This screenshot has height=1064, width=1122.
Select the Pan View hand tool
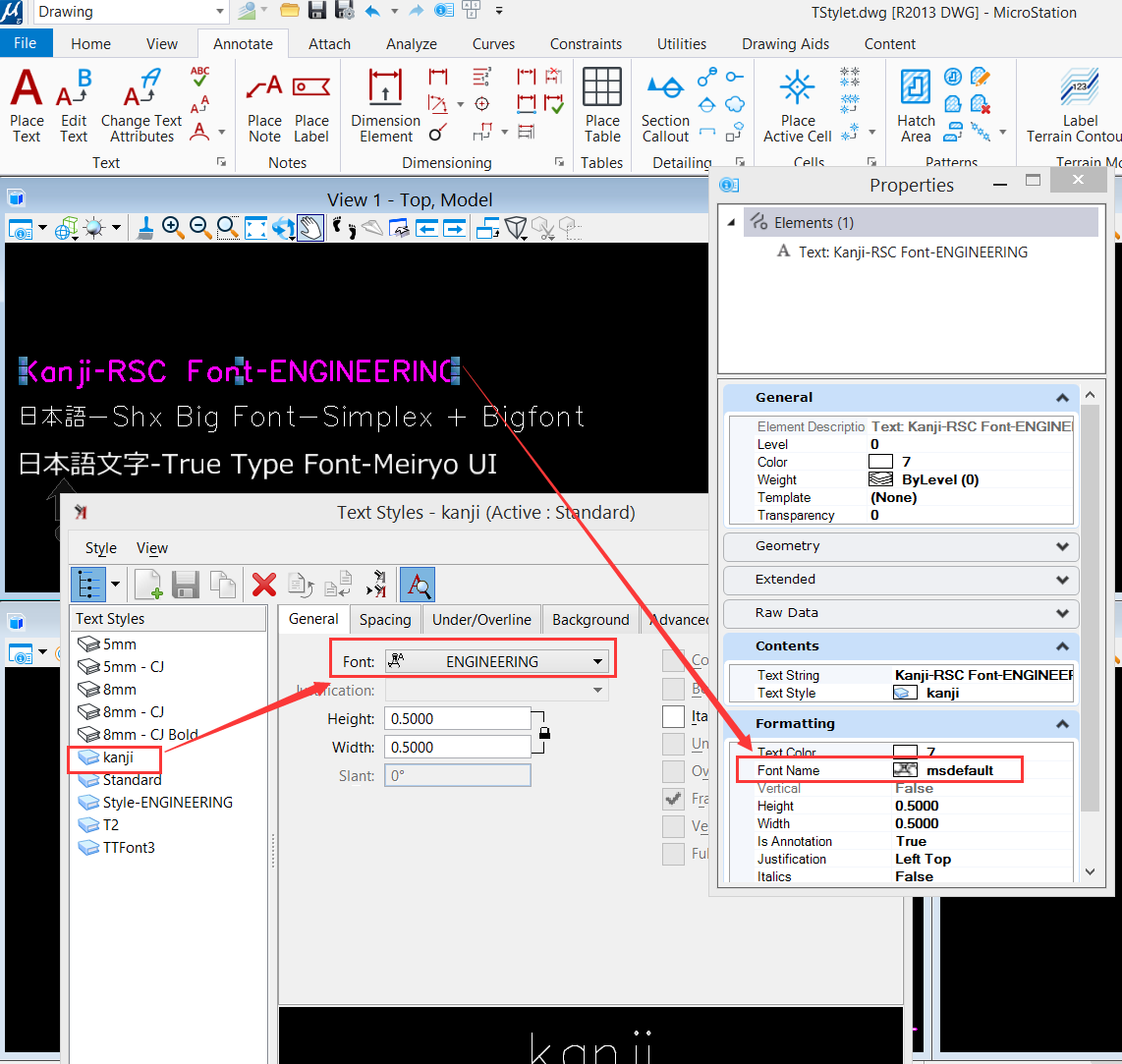(x=310, y=228)
